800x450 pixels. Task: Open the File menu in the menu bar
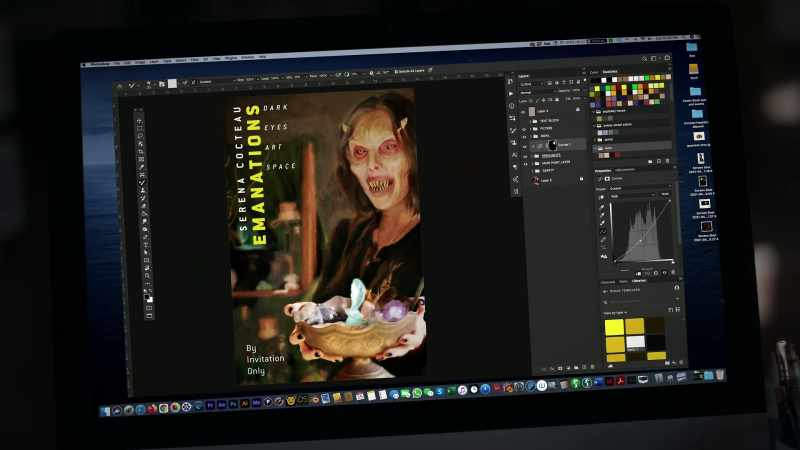coord(117,63)
